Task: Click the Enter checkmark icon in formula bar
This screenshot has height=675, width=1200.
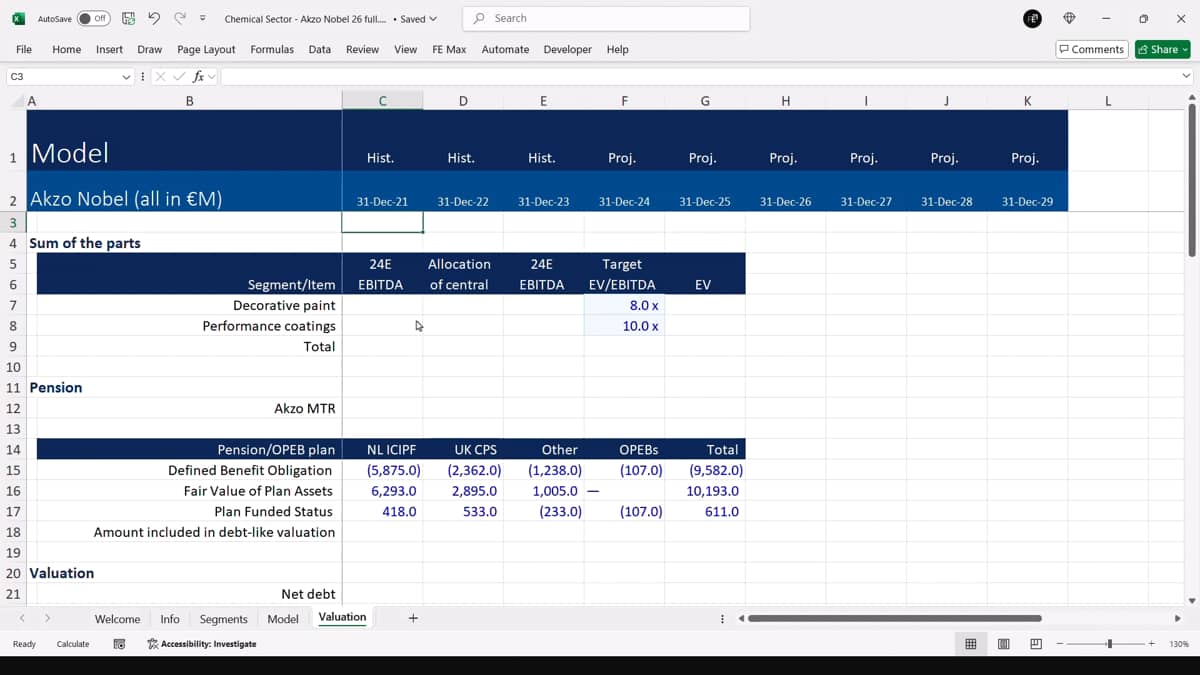Action: point(179,77)
